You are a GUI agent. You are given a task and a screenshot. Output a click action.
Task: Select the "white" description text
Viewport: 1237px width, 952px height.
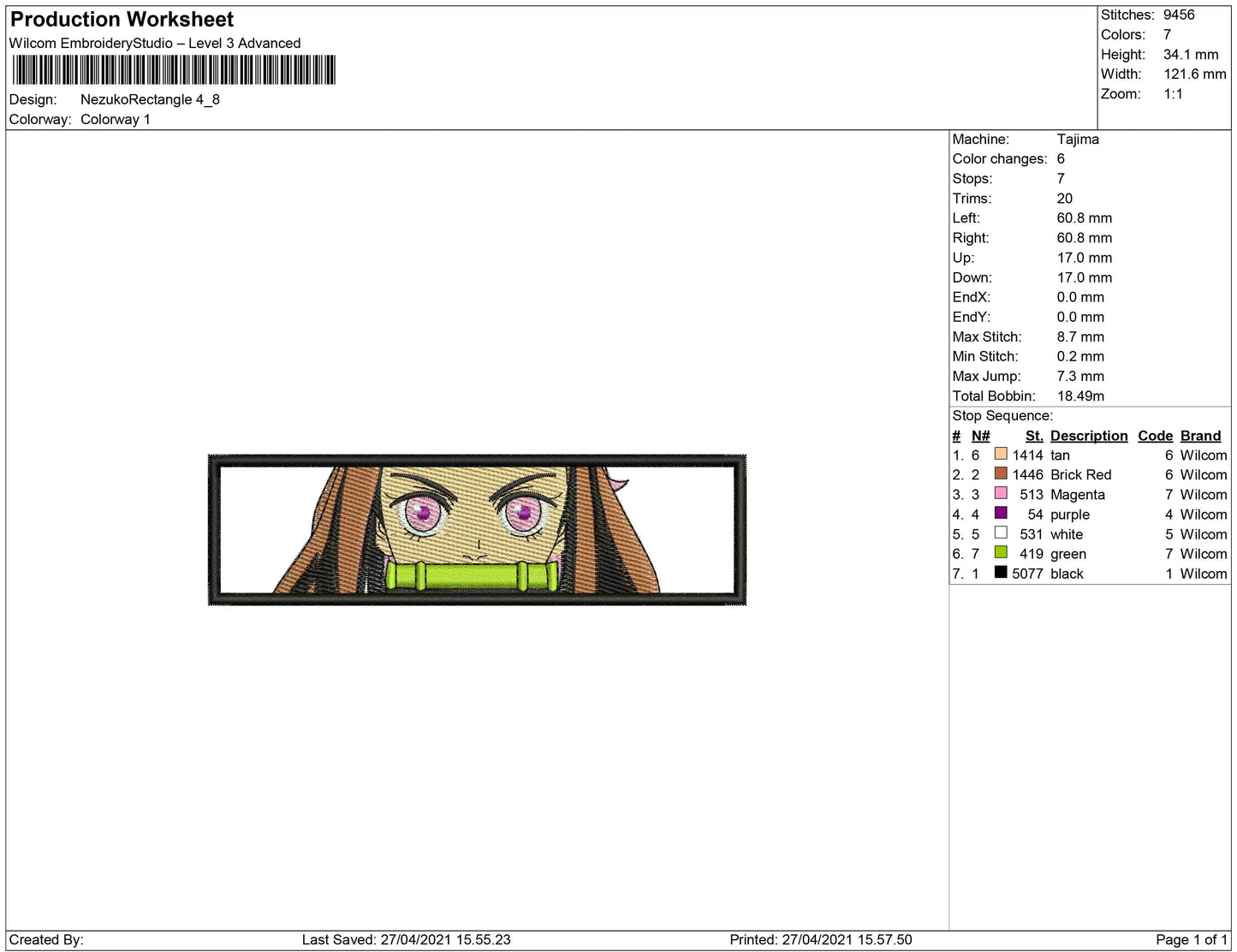click(x=1067, y=534)
